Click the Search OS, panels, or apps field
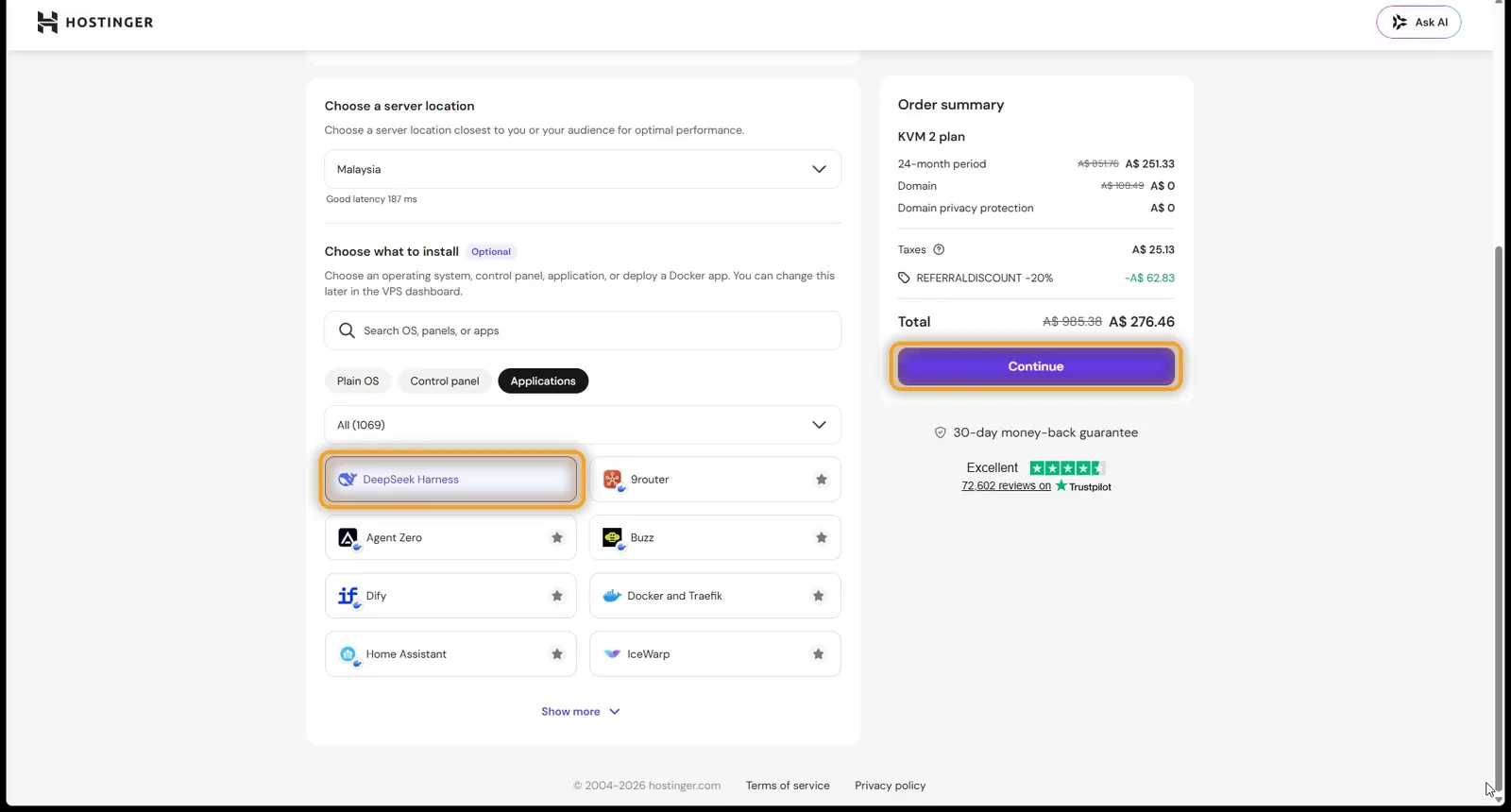This screenshot has width=1511, height=812. (583, 330)
